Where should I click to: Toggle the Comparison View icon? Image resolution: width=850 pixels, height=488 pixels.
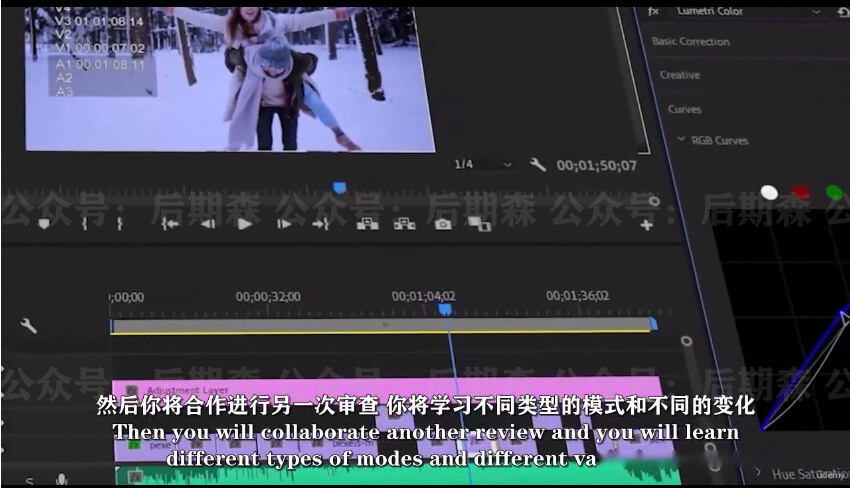click(480, 224)
